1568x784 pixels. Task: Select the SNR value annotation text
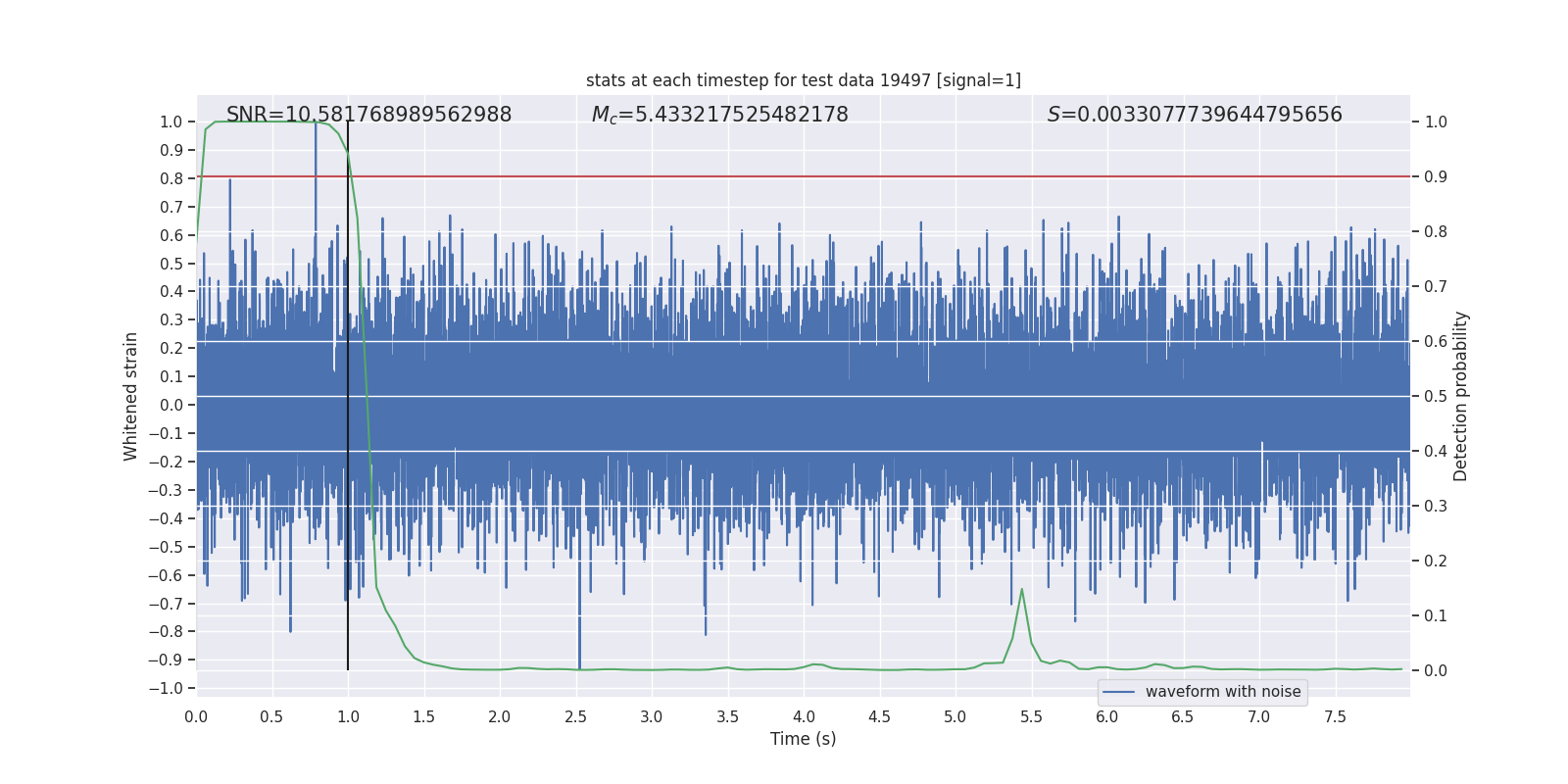pyautogui.click(x=368, y=115)
